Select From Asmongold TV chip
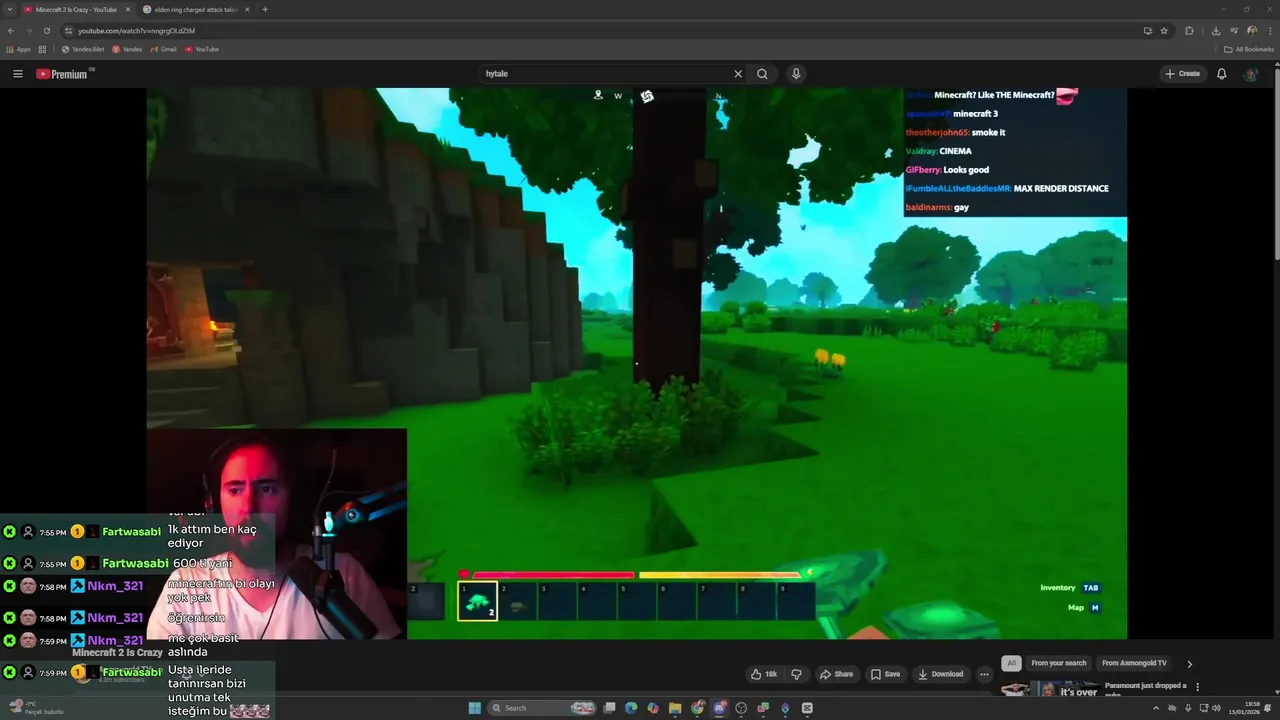1280x720 pixels. click(1134, 663)
